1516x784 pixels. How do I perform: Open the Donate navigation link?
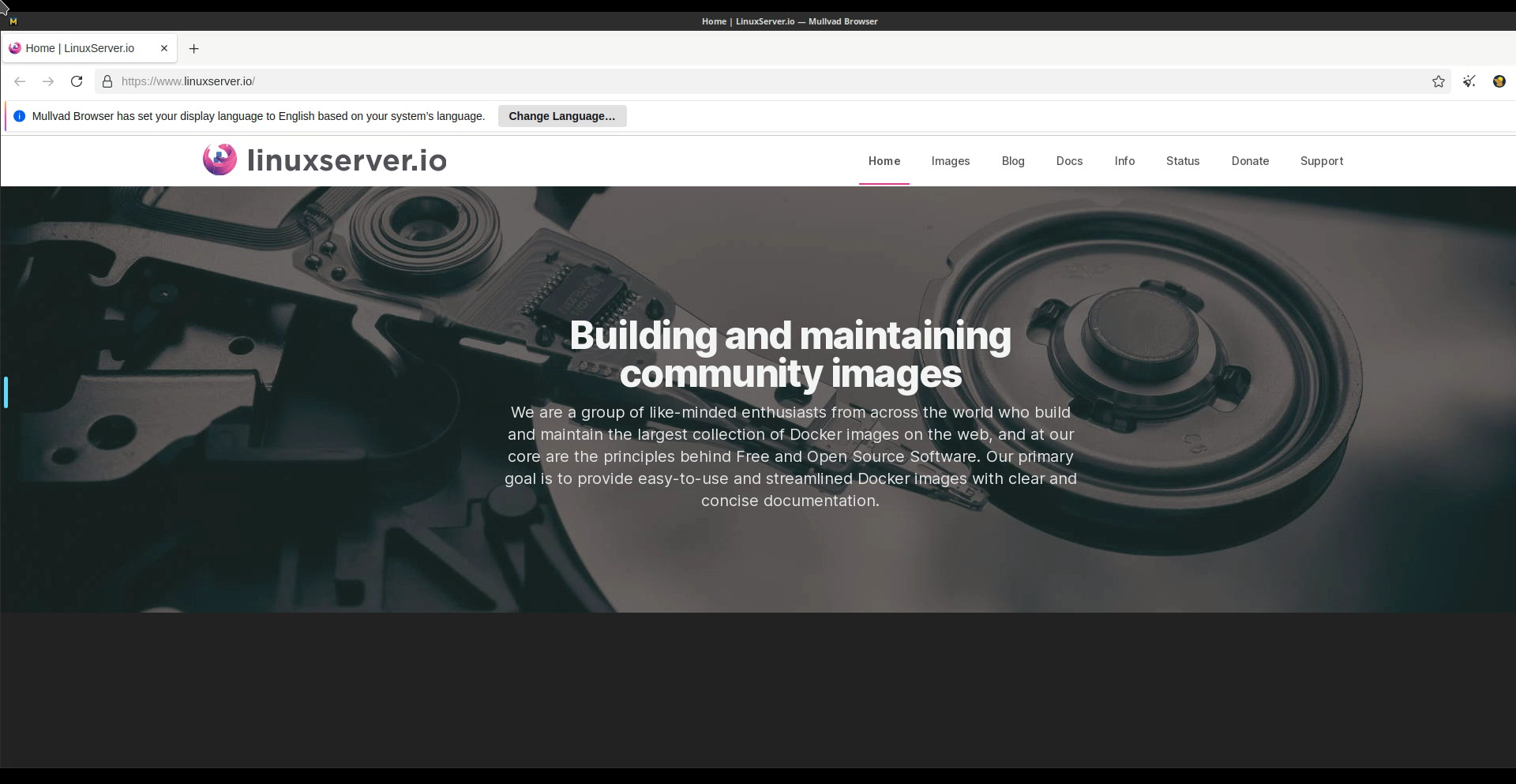tap(1250, 161)
